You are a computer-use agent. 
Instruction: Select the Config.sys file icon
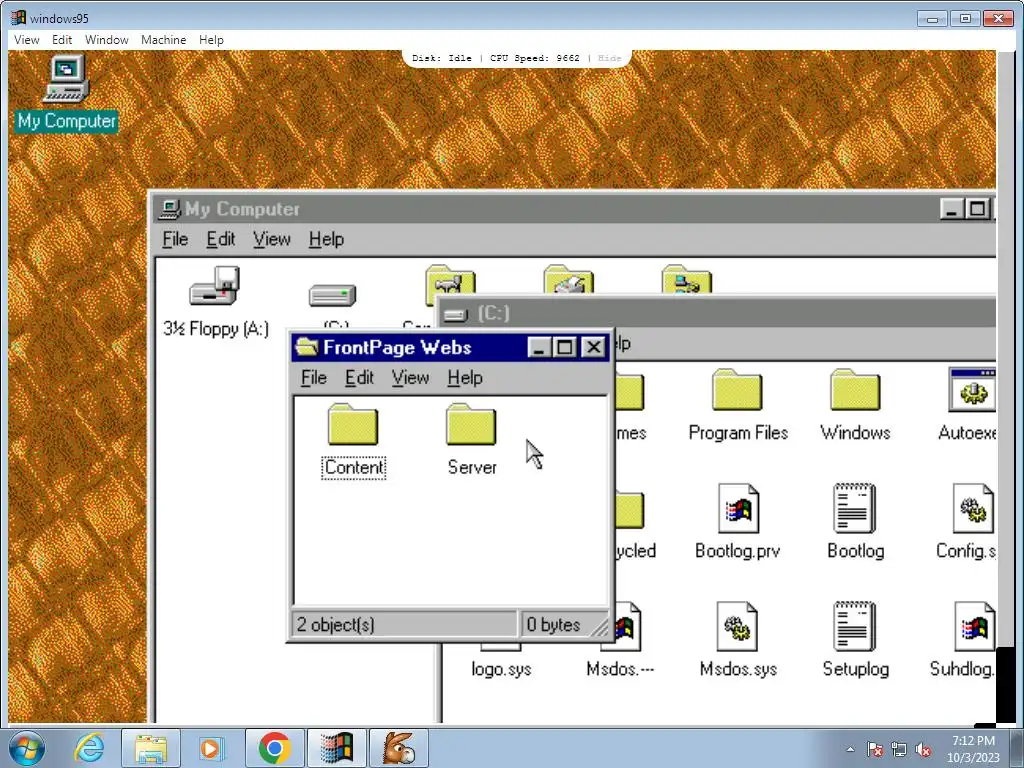pos(973,508)
